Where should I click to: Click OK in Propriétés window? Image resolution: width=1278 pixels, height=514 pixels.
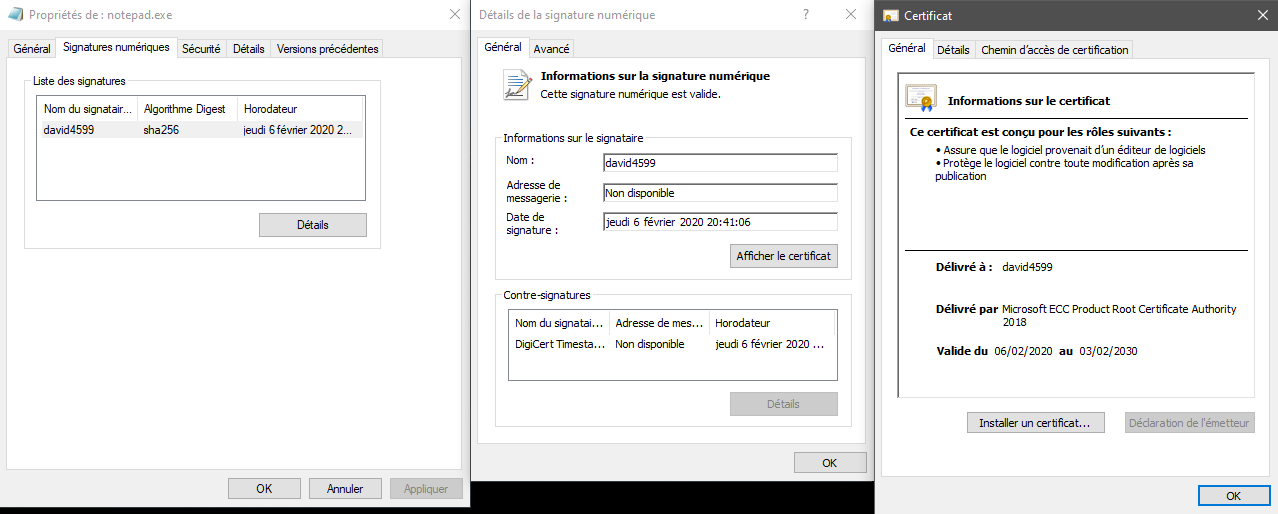coord(264,489)
